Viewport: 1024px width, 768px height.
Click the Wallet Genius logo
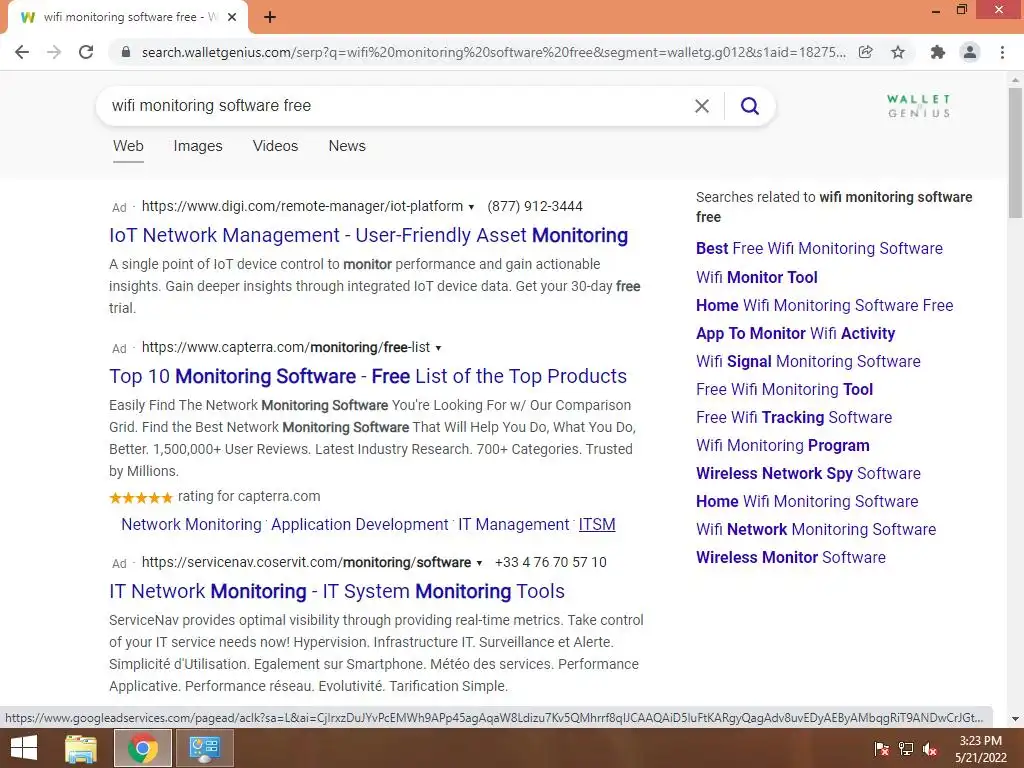pyautogui.click(x=918, y=106)
